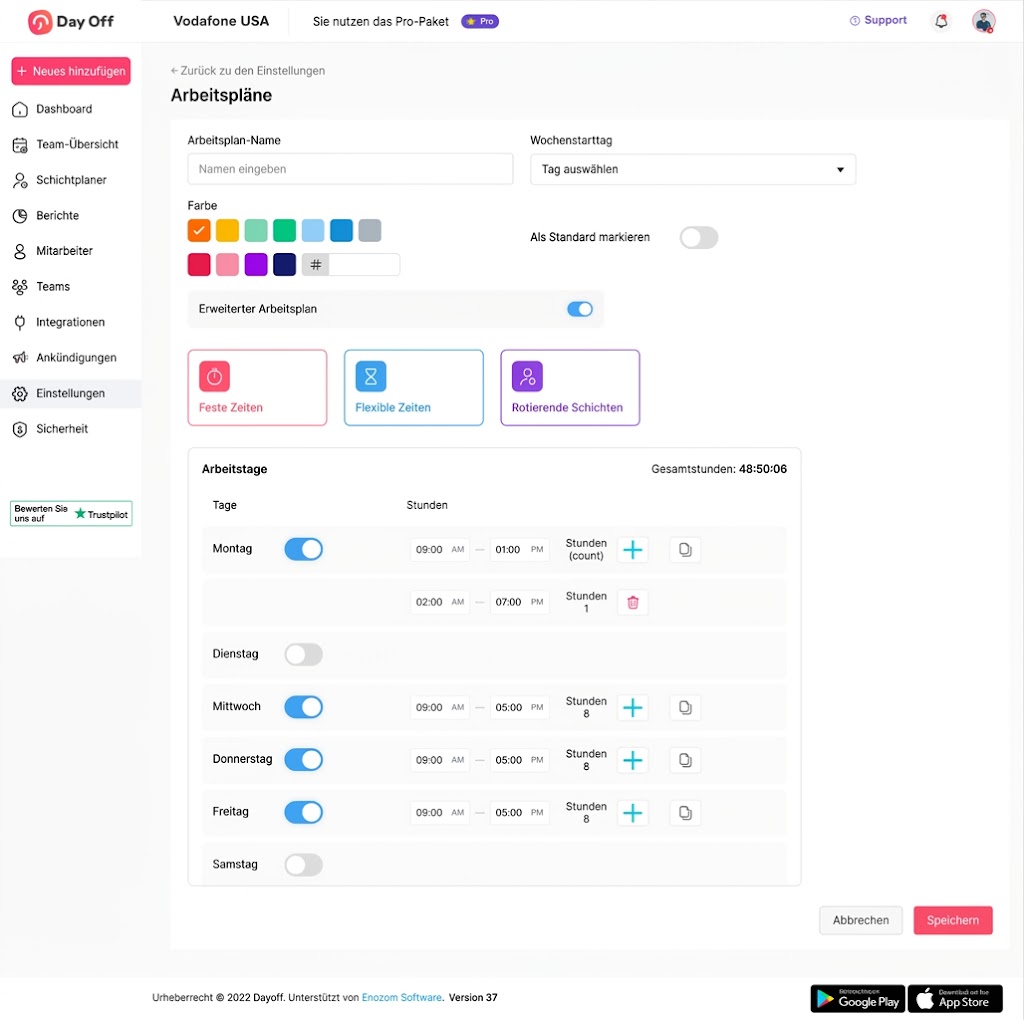Click the Team-Übersicht calendar icon
Screen dimensions: 1024x1020
[x=20, y=145]
